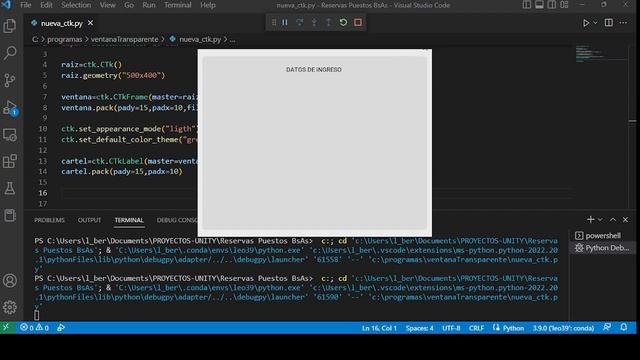Open the Explorer view in activity bar
Image resolution: width=640 pixels, height=360 pixels.
[10, 26]
